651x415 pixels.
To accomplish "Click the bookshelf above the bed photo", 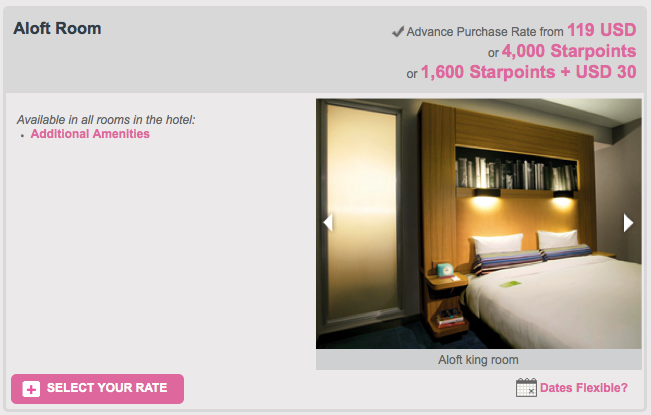I will [516, 169].
